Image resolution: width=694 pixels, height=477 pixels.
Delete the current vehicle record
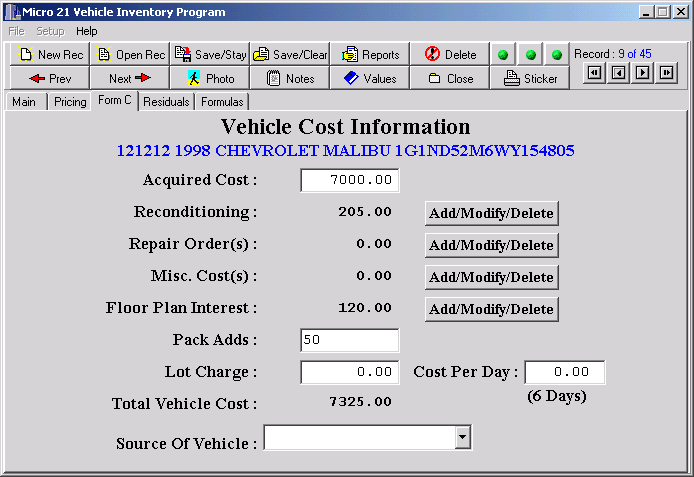[450, 54]
